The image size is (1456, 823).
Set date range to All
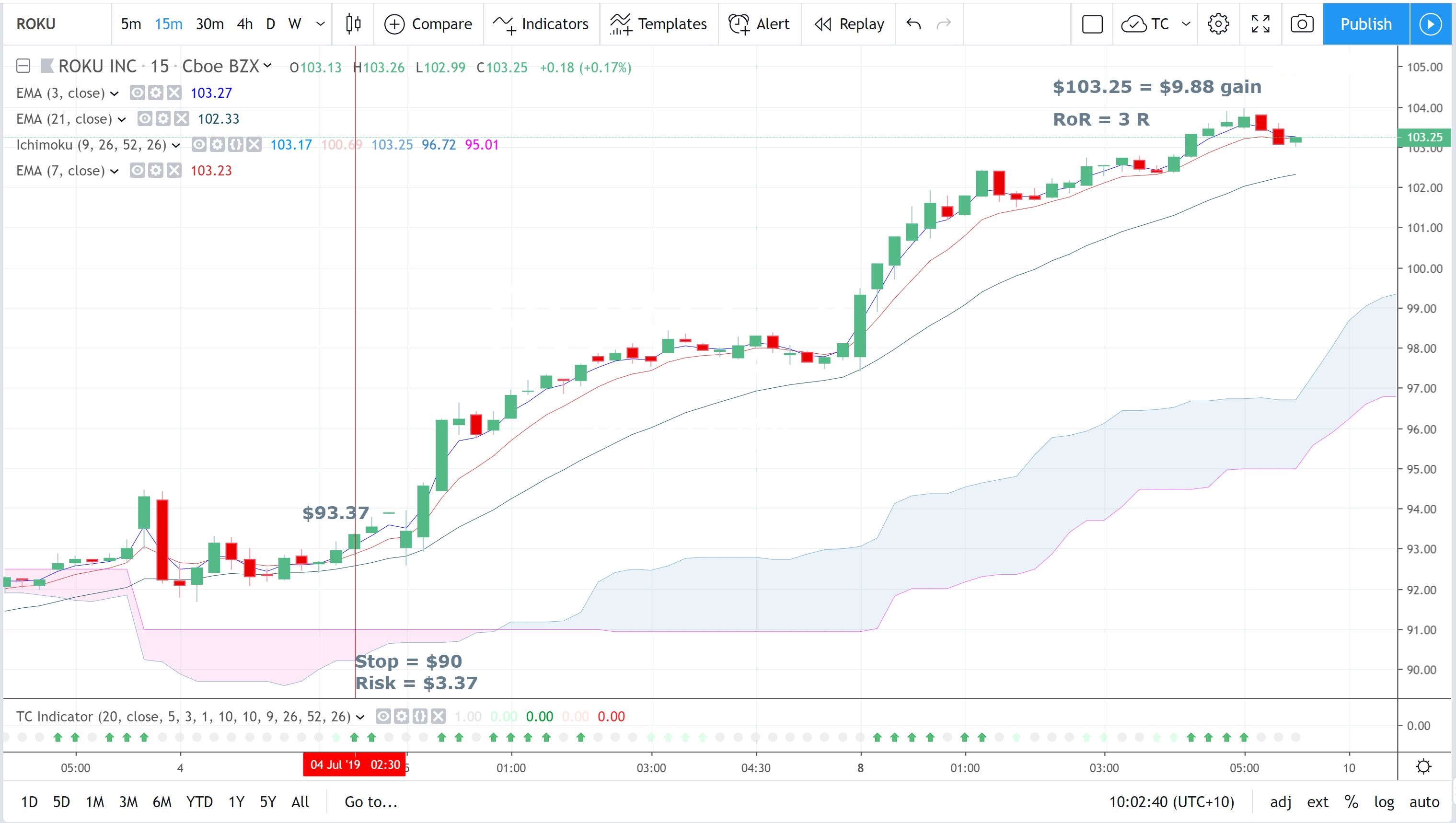point(300,802)
